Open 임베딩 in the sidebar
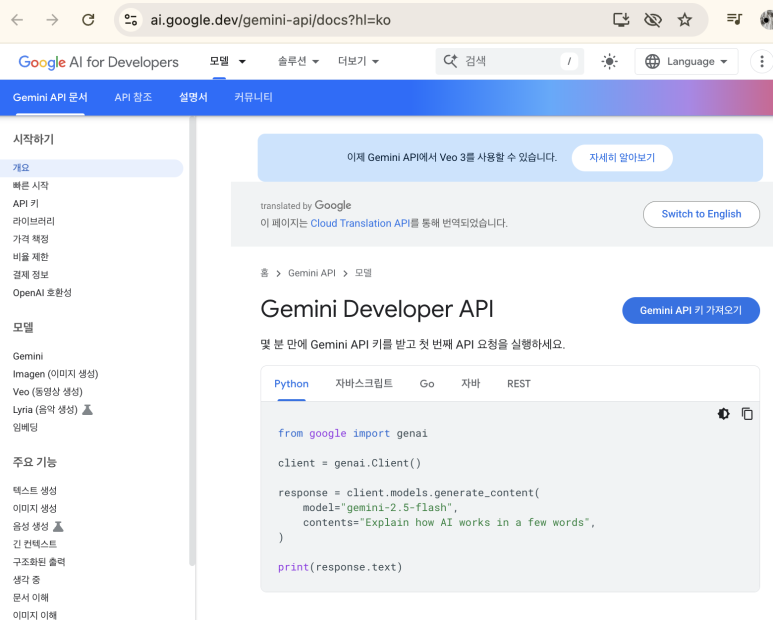This screenshot has width=773, height=620. click(x=25, y=427)
